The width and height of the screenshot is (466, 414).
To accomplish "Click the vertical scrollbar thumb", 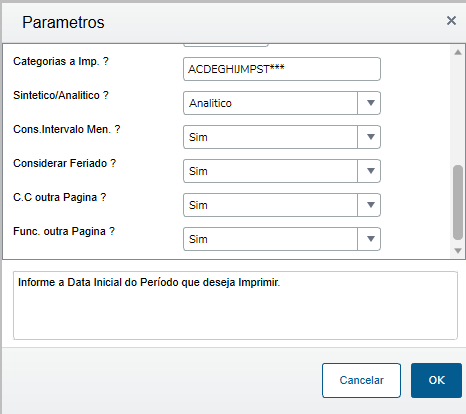I will click(x=458, y=202).
